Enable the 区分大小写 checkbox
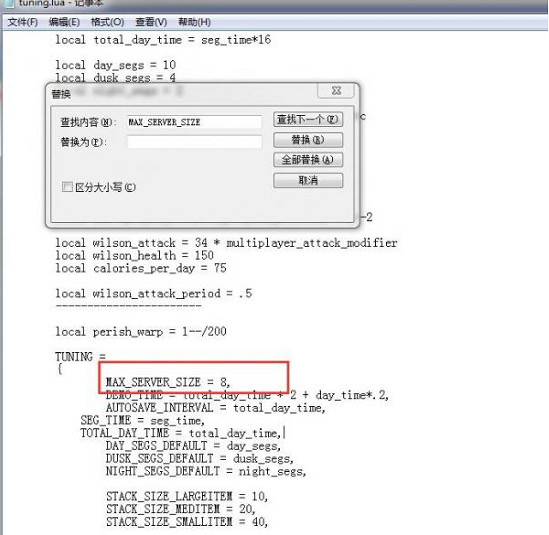 (x=67, y=187)
